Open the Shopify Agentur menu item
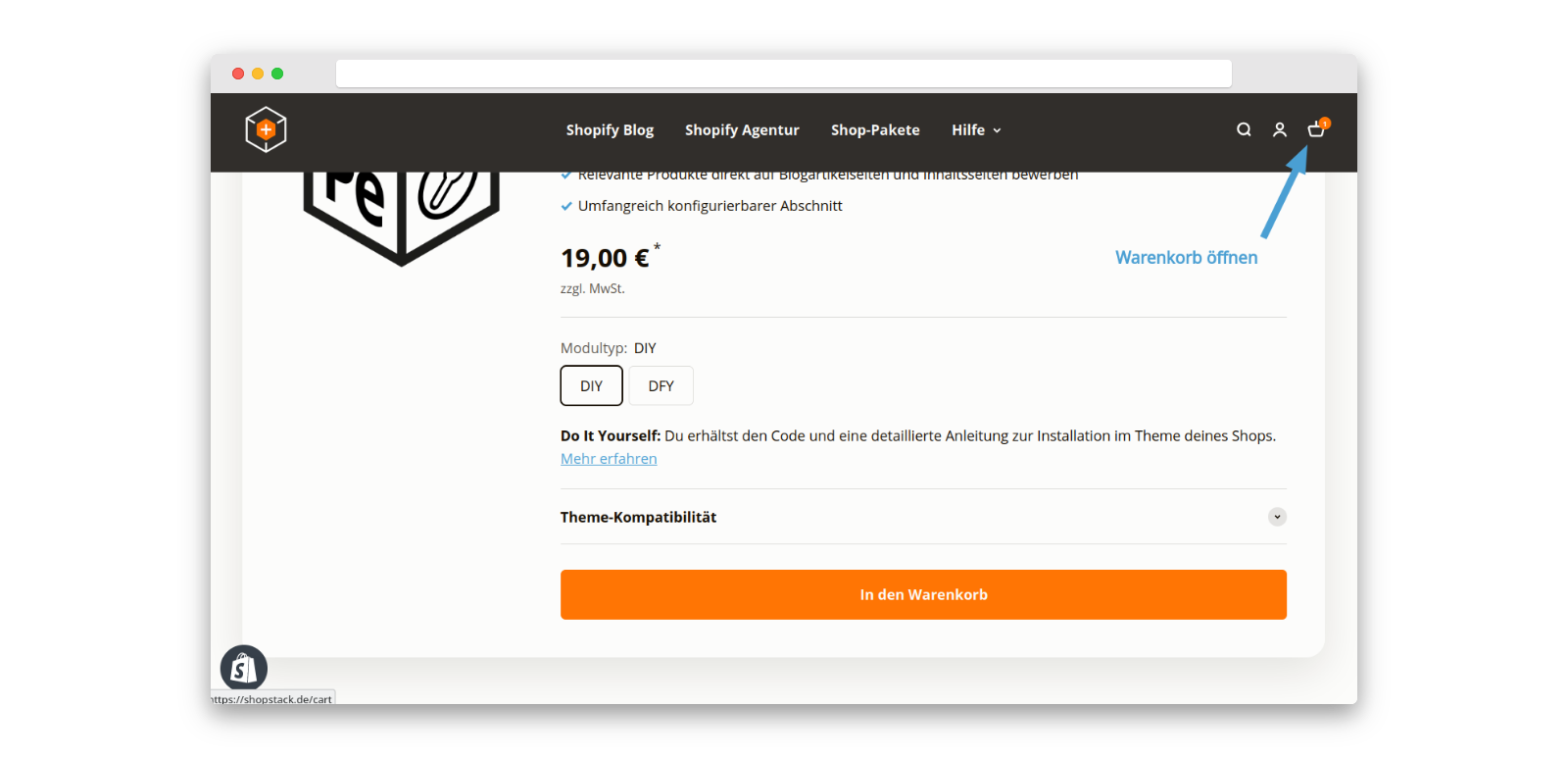This screenshot has width=1568, height=758. [x=742, y=129]
